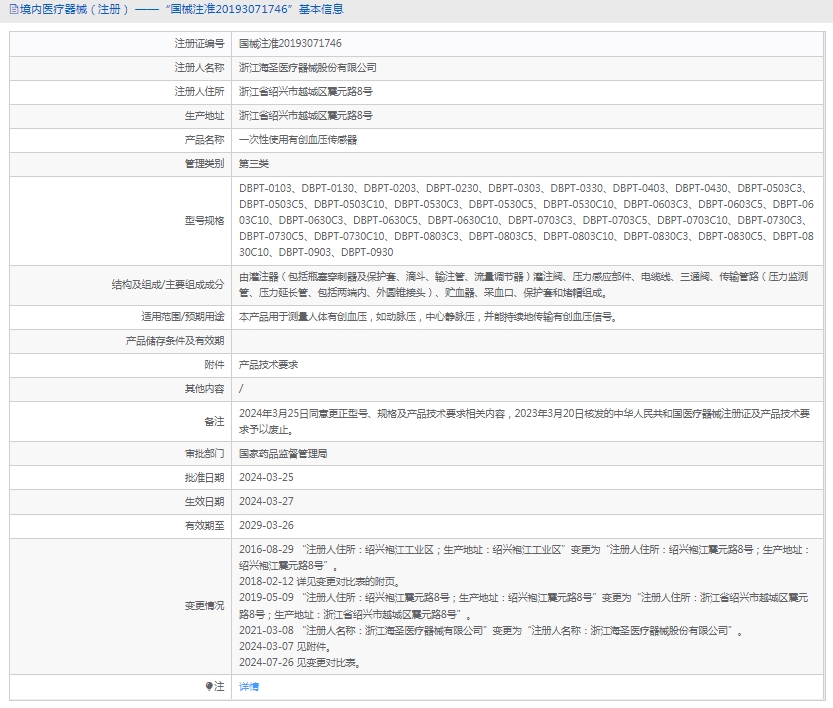Image resolution: width=833 pixels, height=708 pixels.
Task: Click the 适用范围/预期用途 row label
Action: pyautogui.click(x=183, y=317)
